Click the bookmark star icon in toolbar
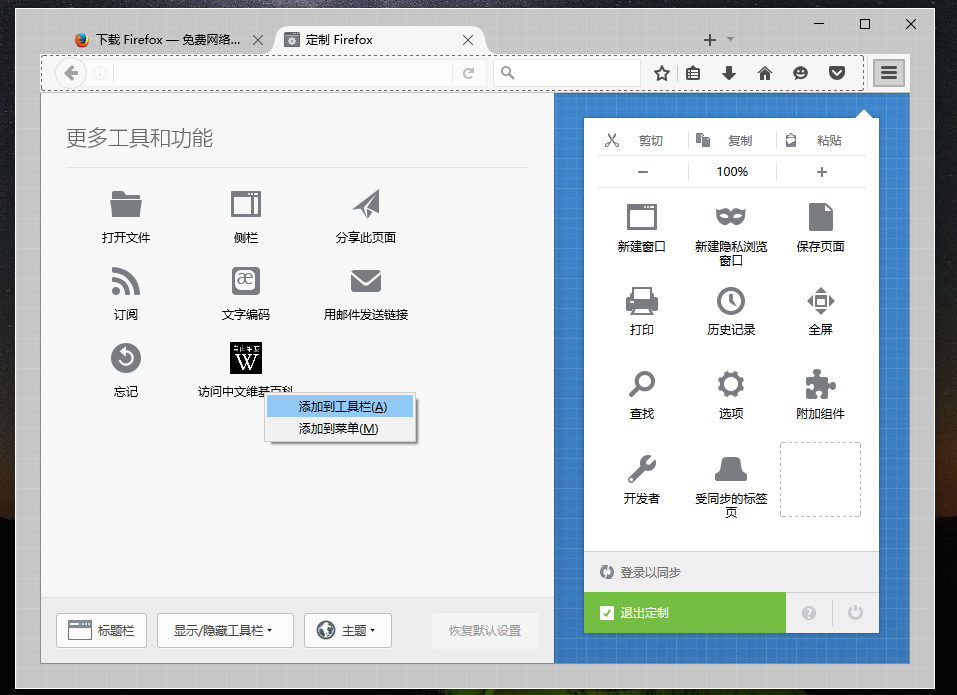The width and height of the screenshot is (957, 695). coord(662,74)
